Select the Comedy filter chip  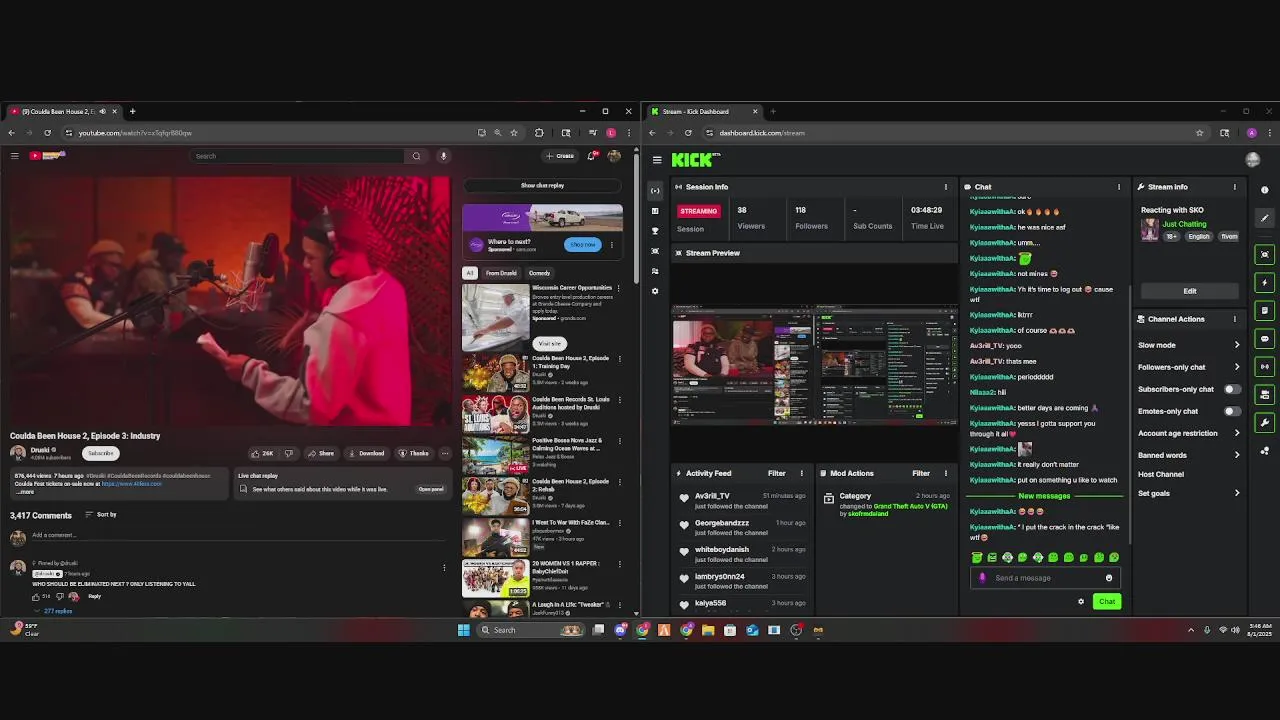pyautogui.click(x=539, y=273)
